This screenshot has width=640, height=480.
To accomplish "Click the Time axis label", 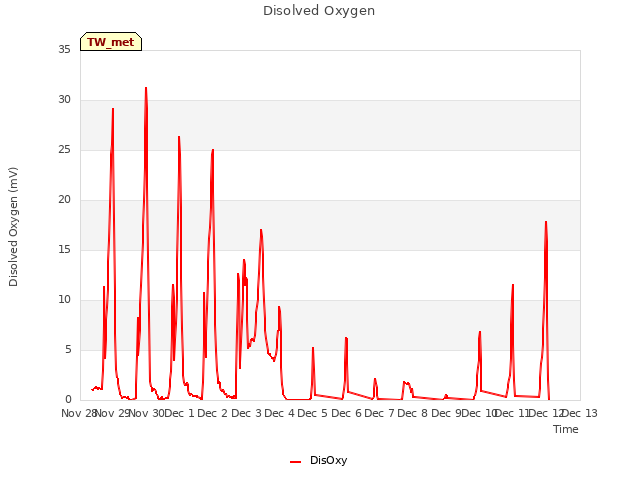I will pos(566,429).
